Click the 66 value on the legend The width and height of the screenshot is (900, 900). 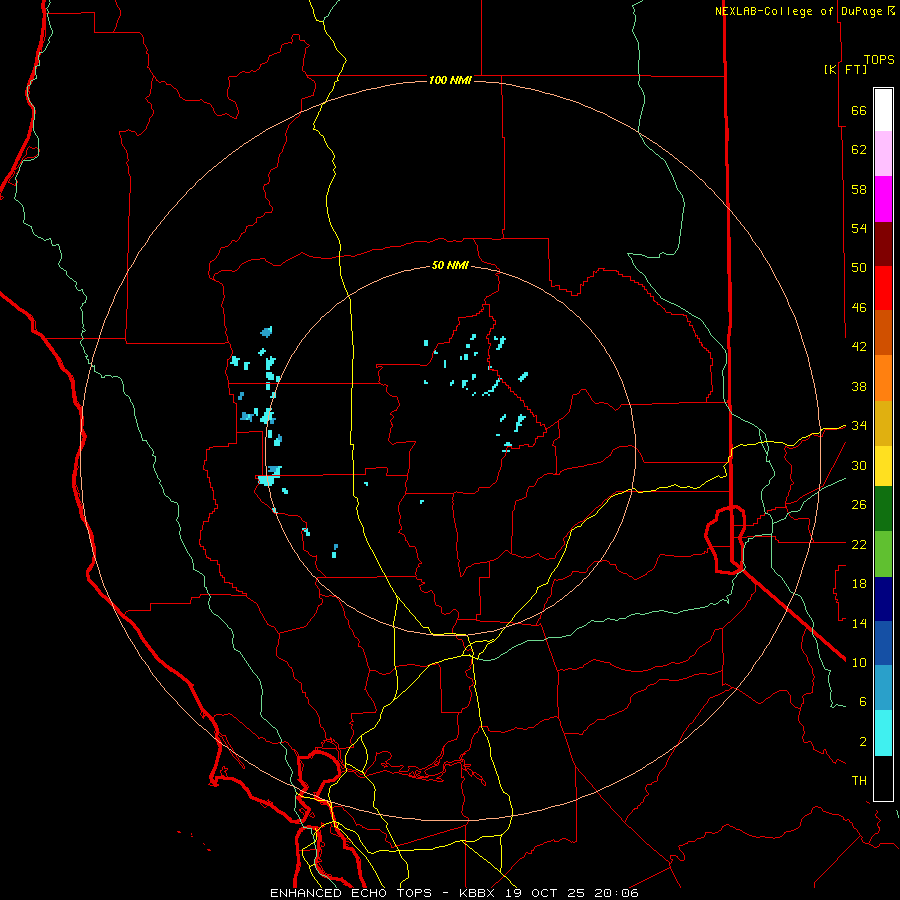[x=859, y=111]
